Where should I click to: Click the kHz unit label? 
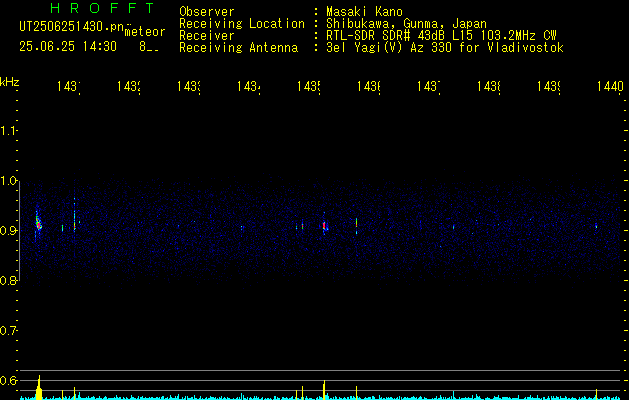(x=10, y=82)
